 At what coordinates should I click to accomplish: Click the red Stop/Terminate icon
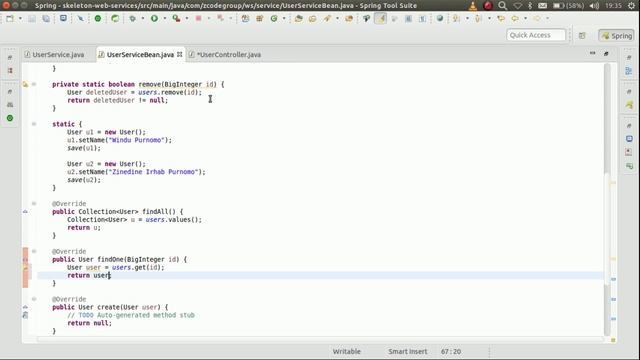pos(198,18)
